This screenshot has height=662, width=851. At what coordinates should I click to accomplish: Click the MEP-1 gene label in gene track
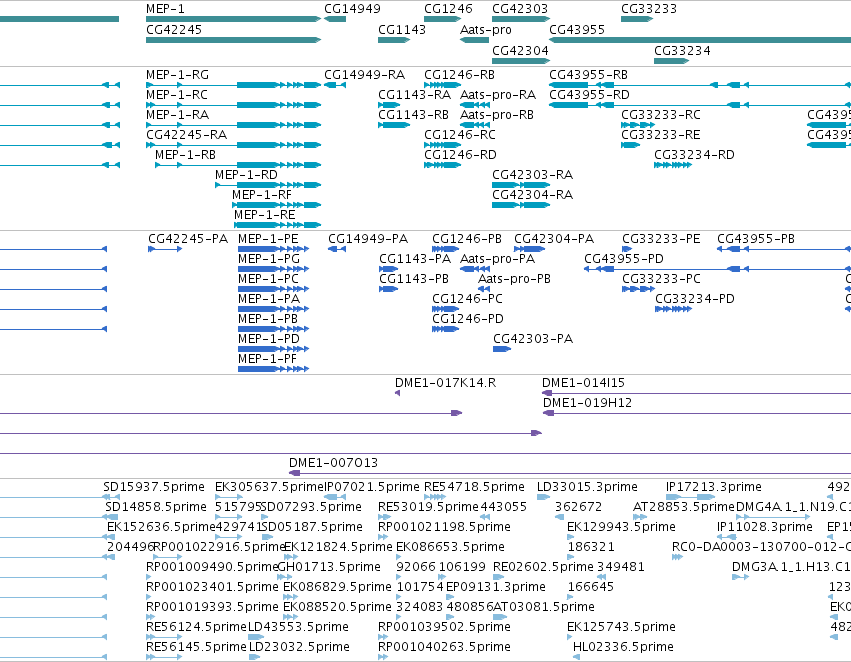pyautogui.click(x=165, y=9)
